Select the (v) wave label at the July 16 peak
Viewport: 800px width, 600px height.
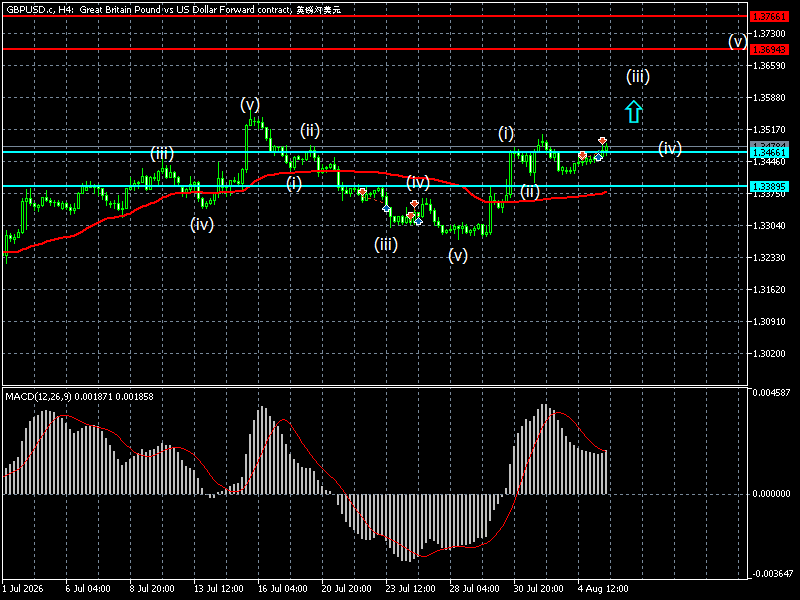250,105
